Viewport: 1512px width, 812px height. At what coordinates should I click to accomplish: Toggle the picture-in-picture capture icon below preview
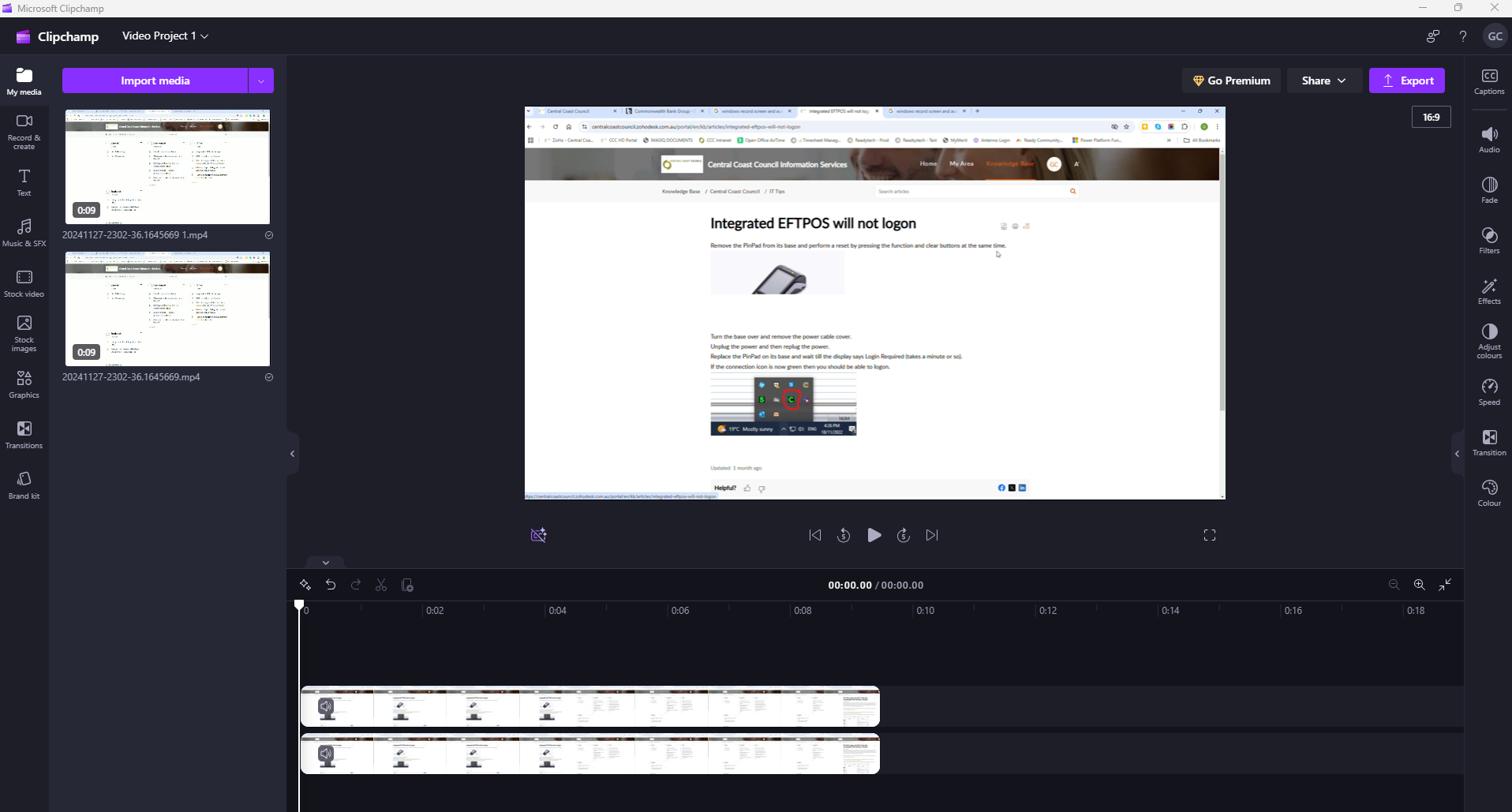tap(539, 535)
